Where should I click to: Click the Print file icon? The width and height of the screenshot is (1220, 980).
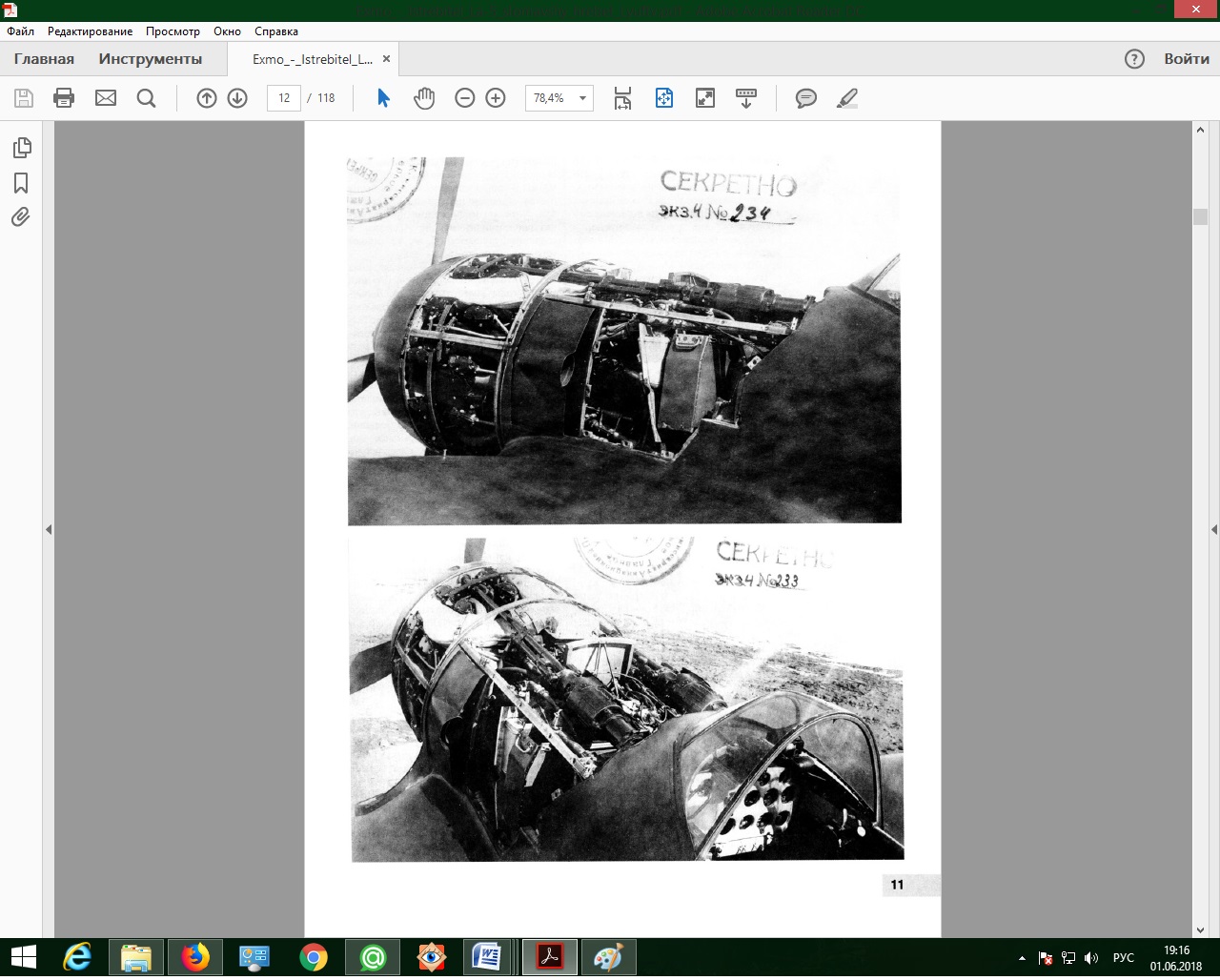click(x=64, y=98)
